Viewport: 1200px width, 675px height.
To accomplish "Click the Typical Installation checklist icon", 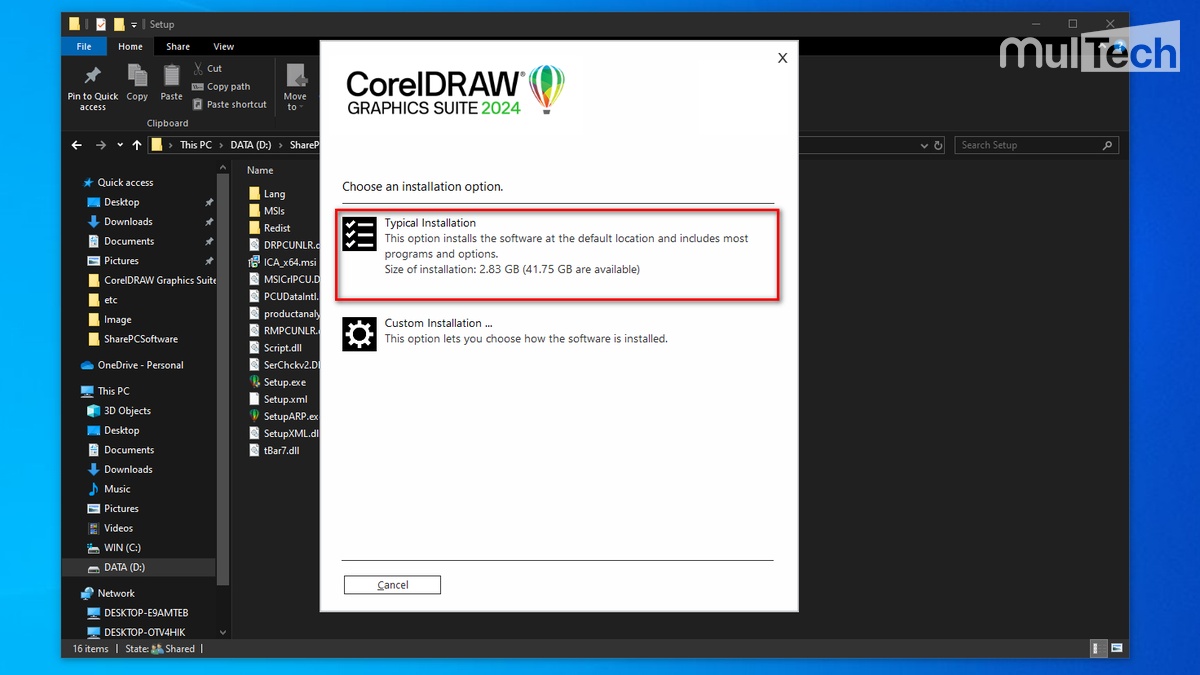I will [x=359, y=233].
